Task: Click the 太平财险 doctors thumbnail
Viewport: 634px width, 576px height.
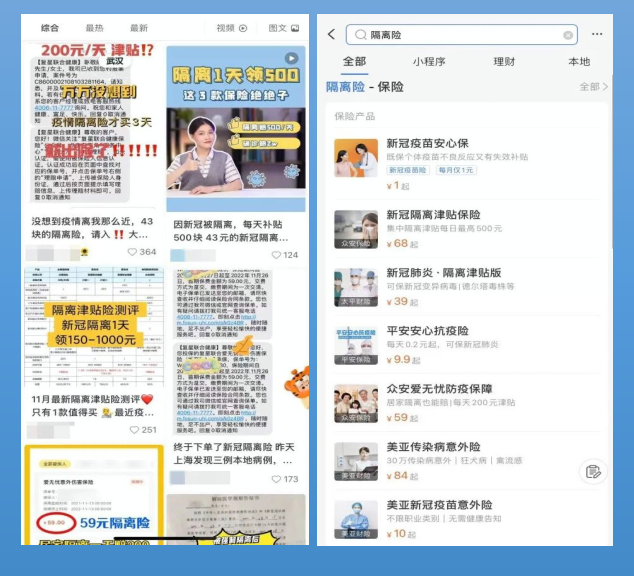Action: click(x=356, y=287)
